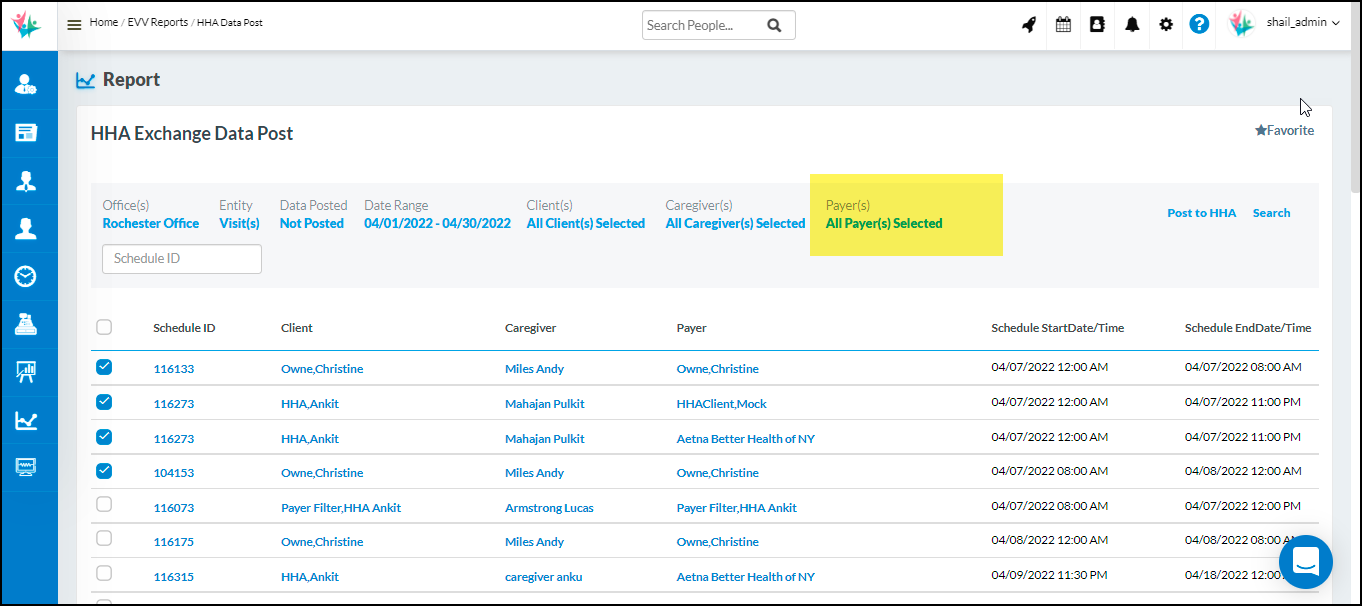Open settings with the gear icon
Viewport: 1362px width, 606px height.
1165,24
